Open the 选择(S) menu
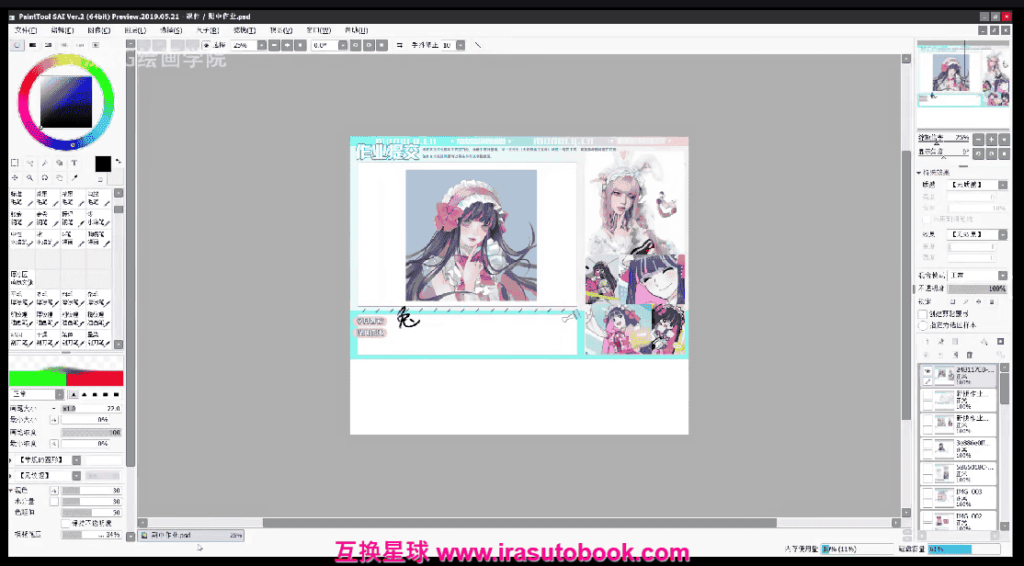 171,30
